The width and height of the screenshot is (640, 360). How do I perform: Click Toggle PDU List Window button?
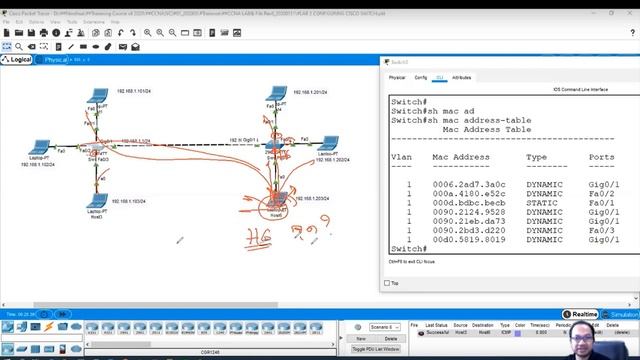(x=376, y=349)
